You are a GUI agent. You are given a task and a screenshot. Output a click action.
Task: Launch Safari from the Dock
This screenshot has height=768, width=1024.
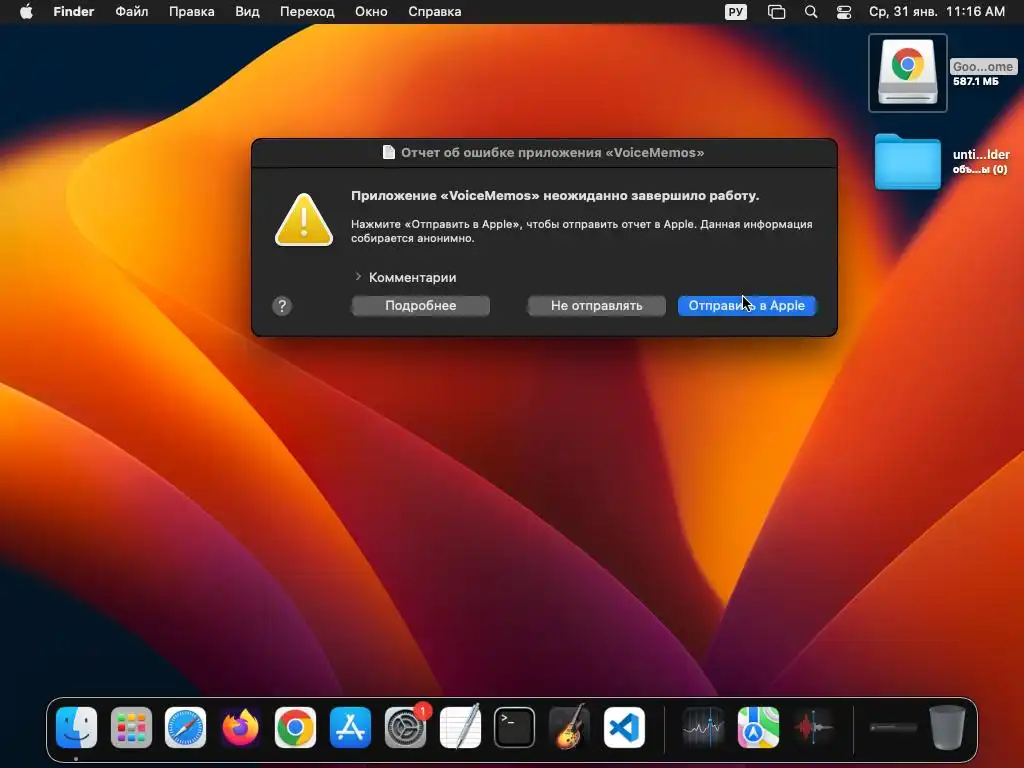(x=185, y=727)
